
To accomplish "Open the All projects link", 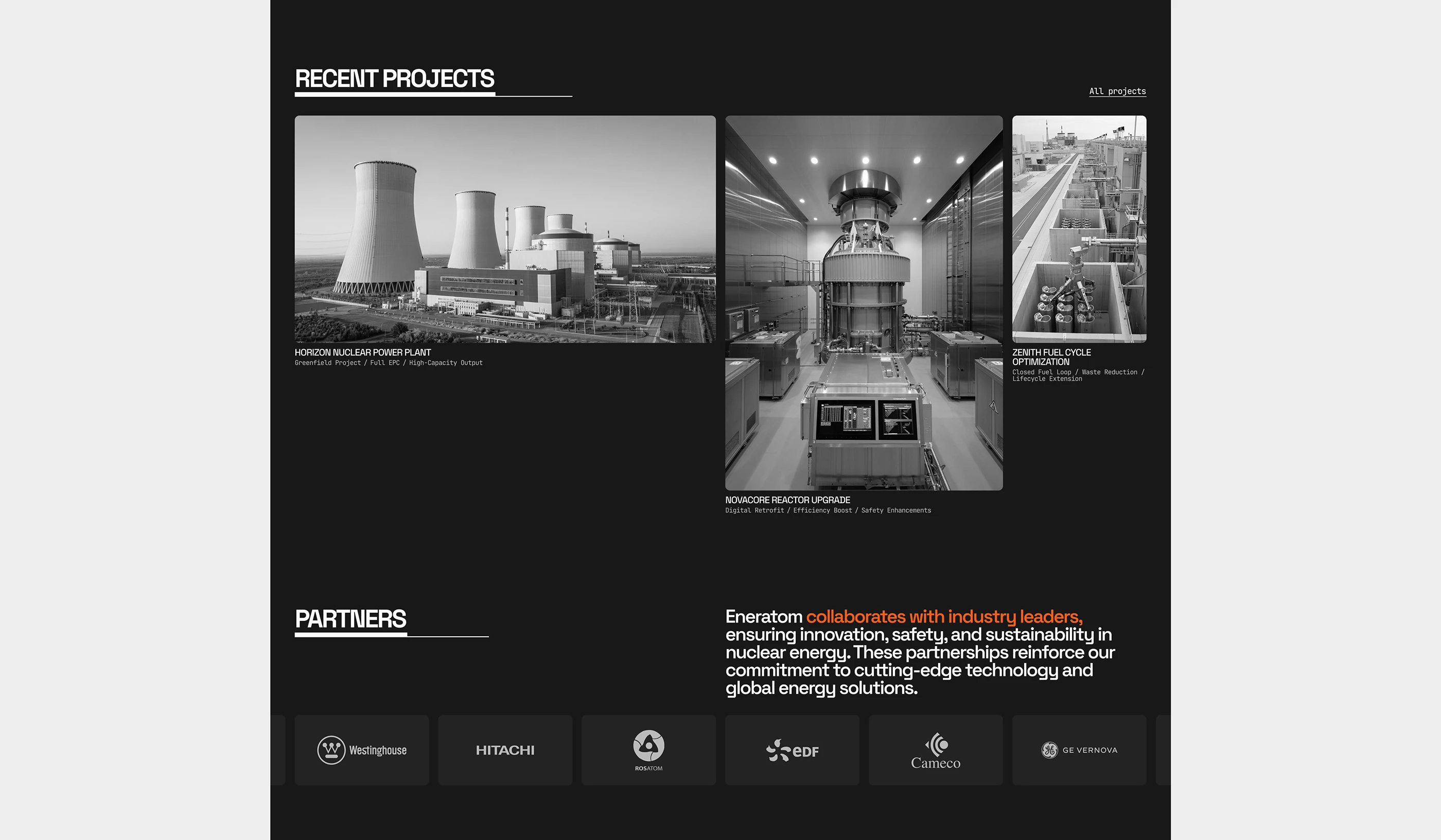I will 1117,92.
